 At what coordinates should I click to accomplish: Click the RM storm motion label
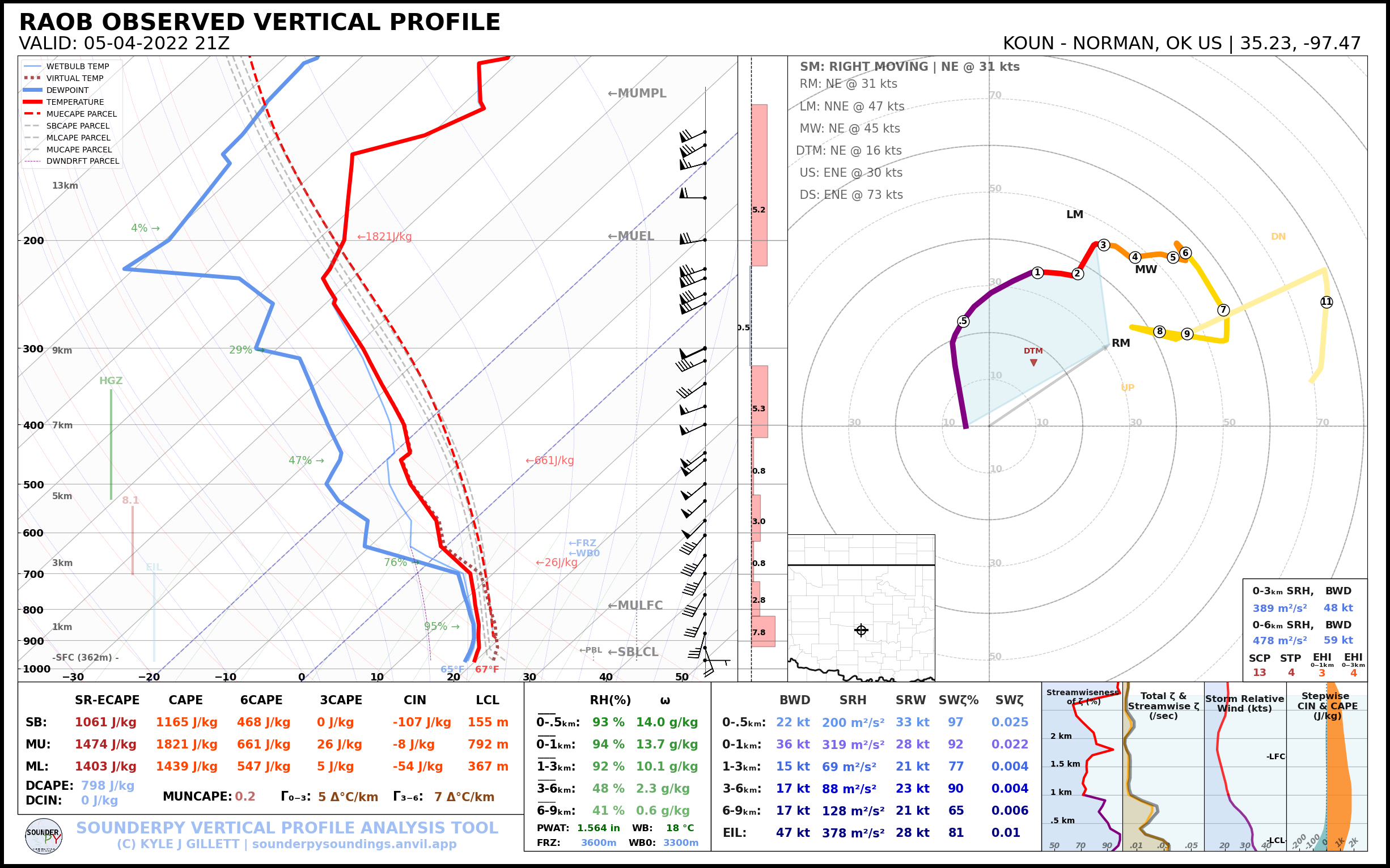point(1121,343)
